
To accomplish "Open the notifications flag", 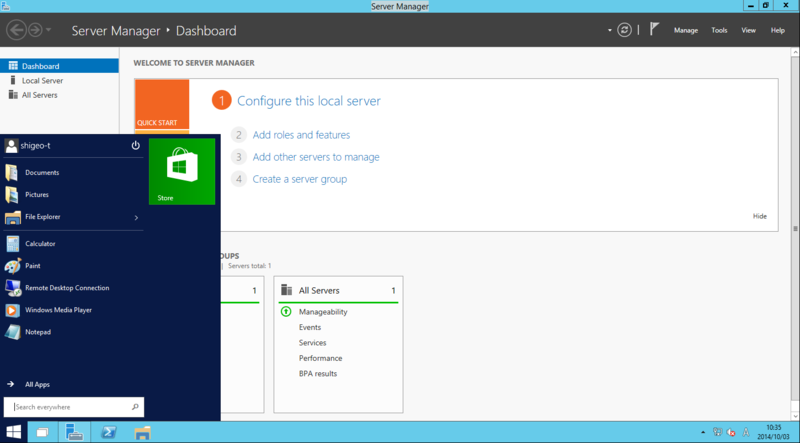I will 654,29.
